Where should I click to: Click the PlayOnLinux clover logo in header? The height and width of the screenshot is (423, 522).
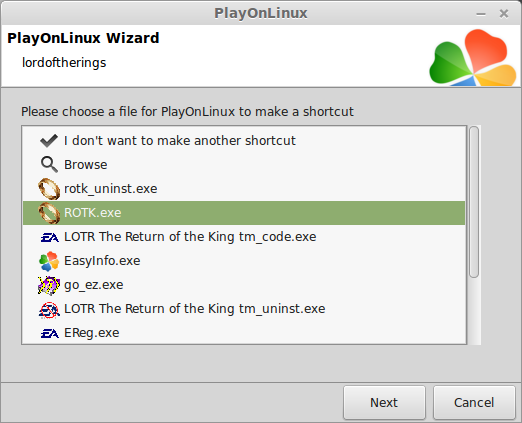click(473, 57)
